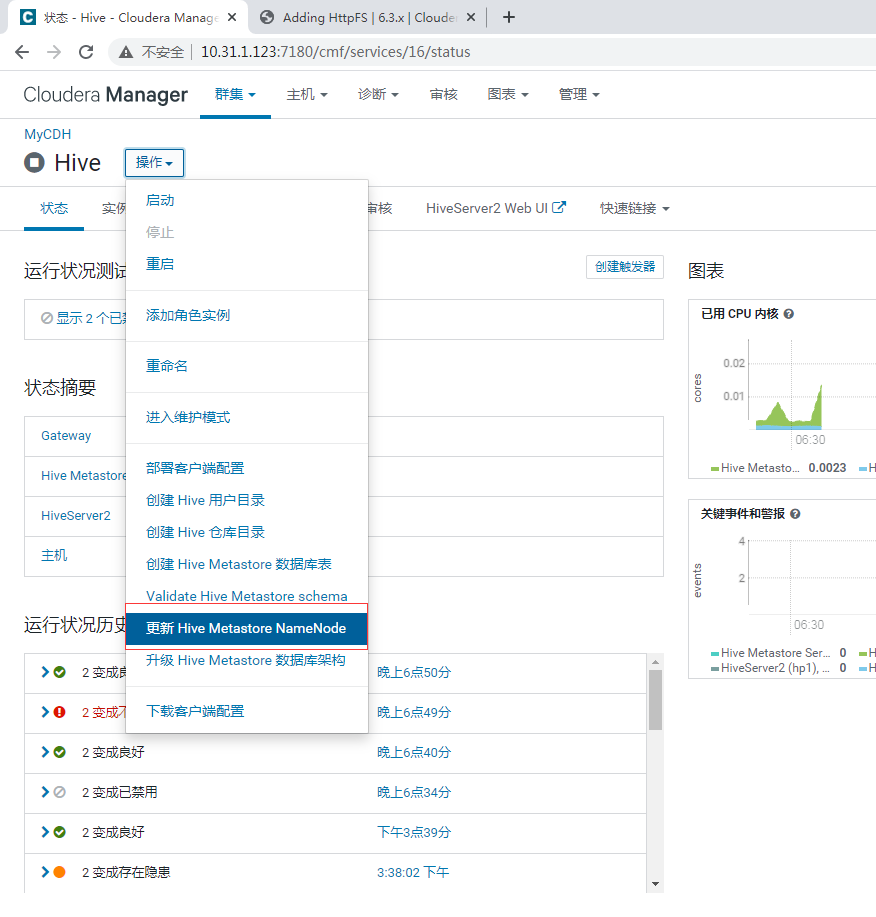876x917 pixels.
Task: Select 更新 Hive Metastore NameNode entry
Action: (247, 628)
